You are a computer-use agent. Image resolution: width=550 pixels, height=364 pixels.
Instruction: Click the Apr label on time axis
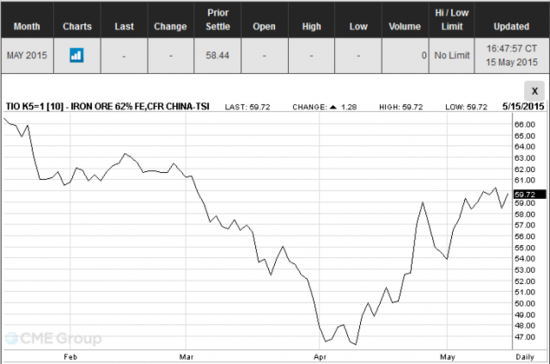tap(320, 357)
